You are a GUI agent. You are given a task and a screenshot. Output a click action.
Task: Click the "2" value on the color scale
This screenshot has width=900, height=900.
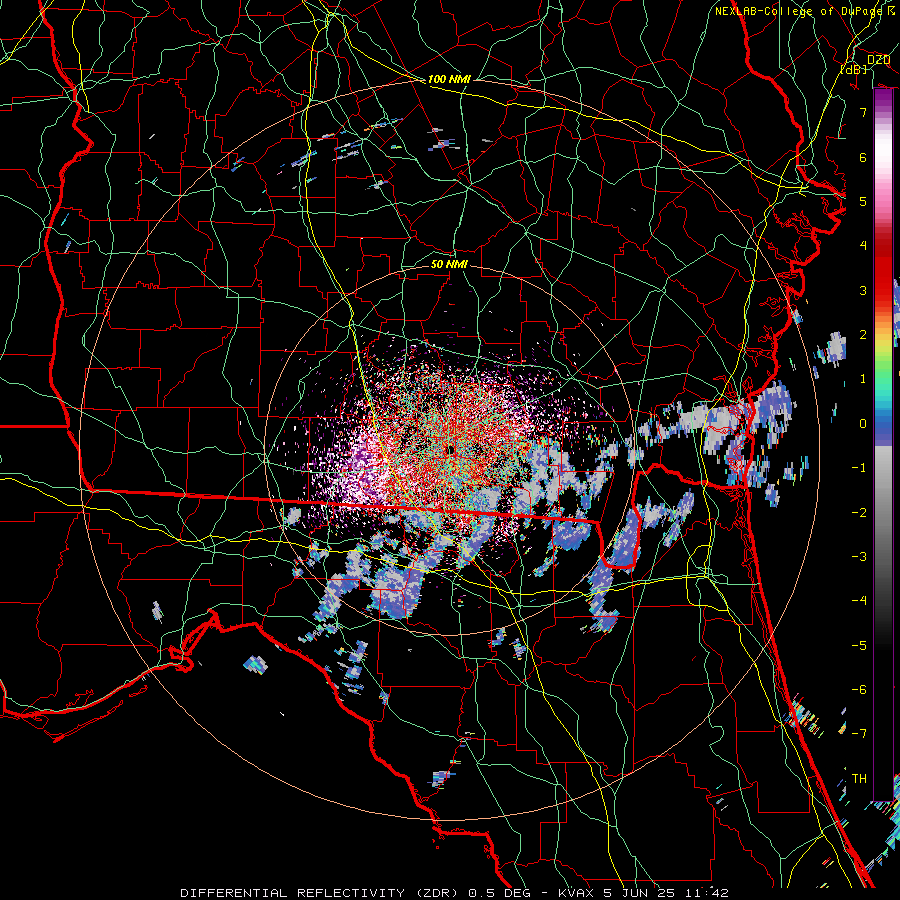[863, 335]
